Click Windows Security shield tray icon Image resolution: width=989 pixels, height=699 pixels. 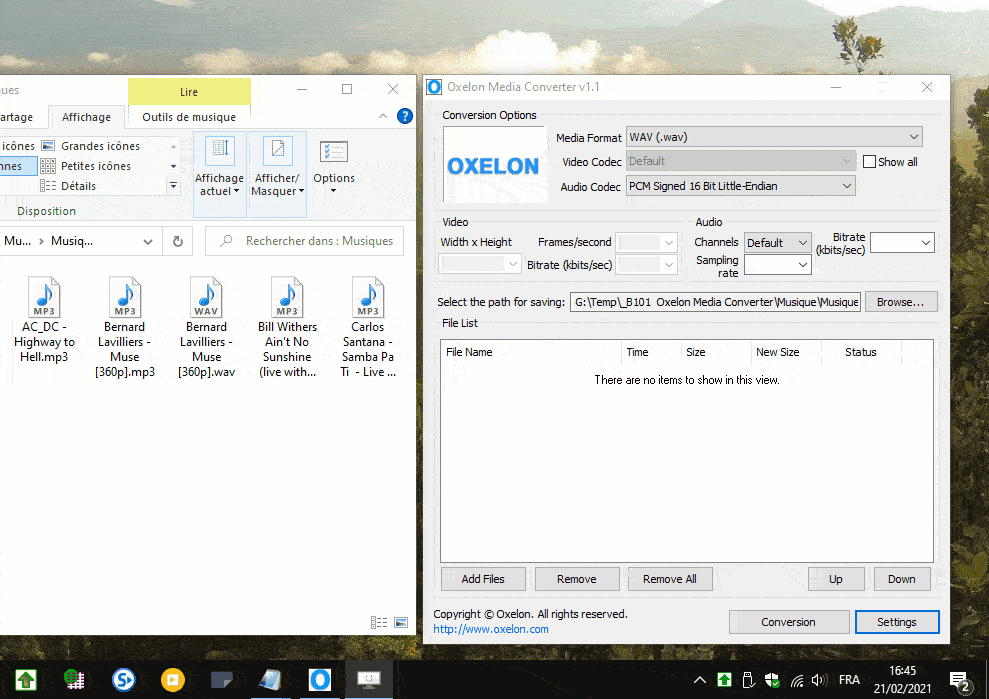coord(772,680)
